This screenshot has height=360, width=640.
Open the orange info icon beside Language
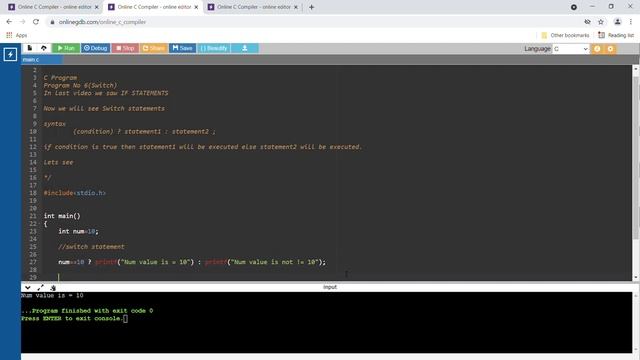click(x=597, y=49)
